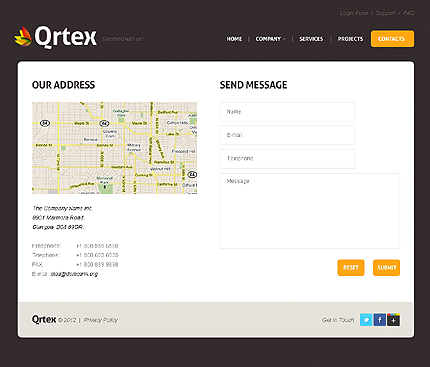Image resolution: width=430 pixels, height=367 pixels.
Task: Open the Support link at top
Action: click(x=385, y=13)
